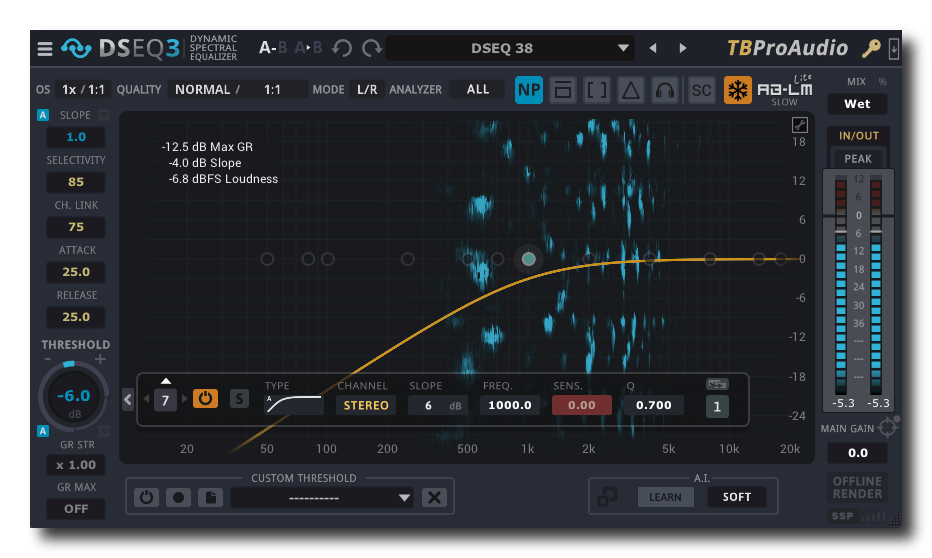
Task: Click the band group 1 button
Action: tap(717, 407)
